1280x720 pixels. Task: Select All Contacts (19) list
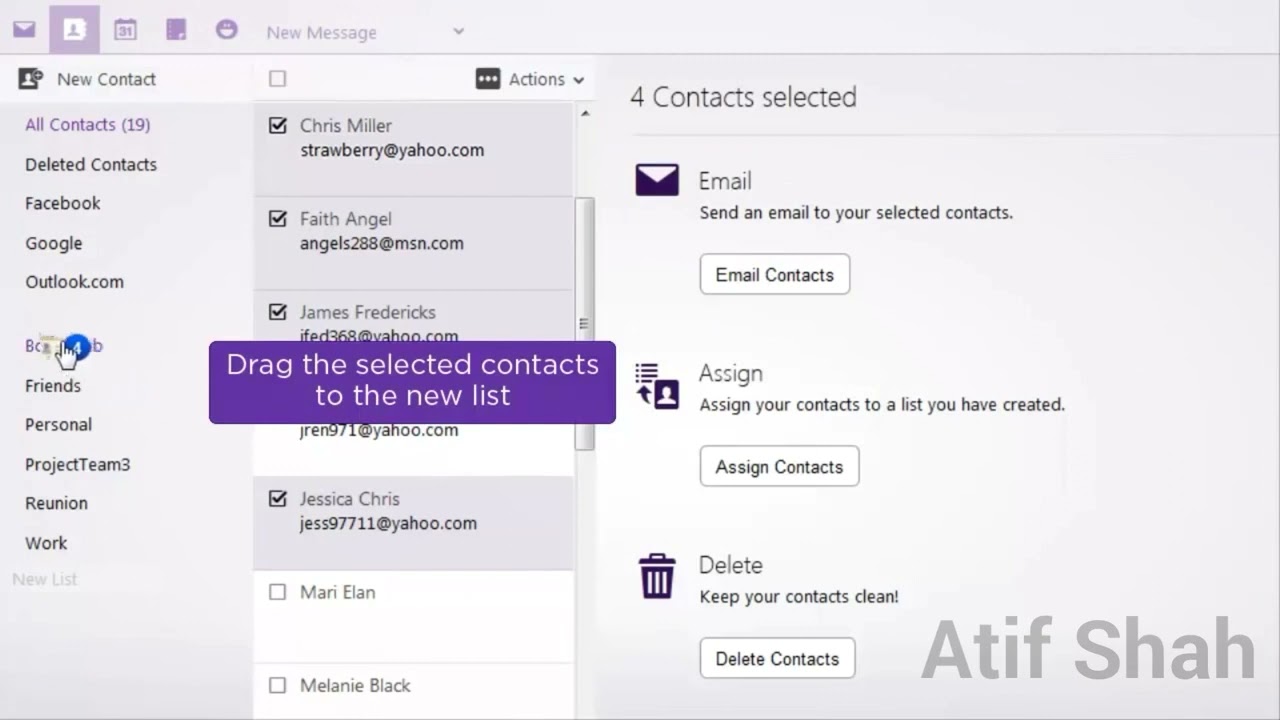coord(88,125)
